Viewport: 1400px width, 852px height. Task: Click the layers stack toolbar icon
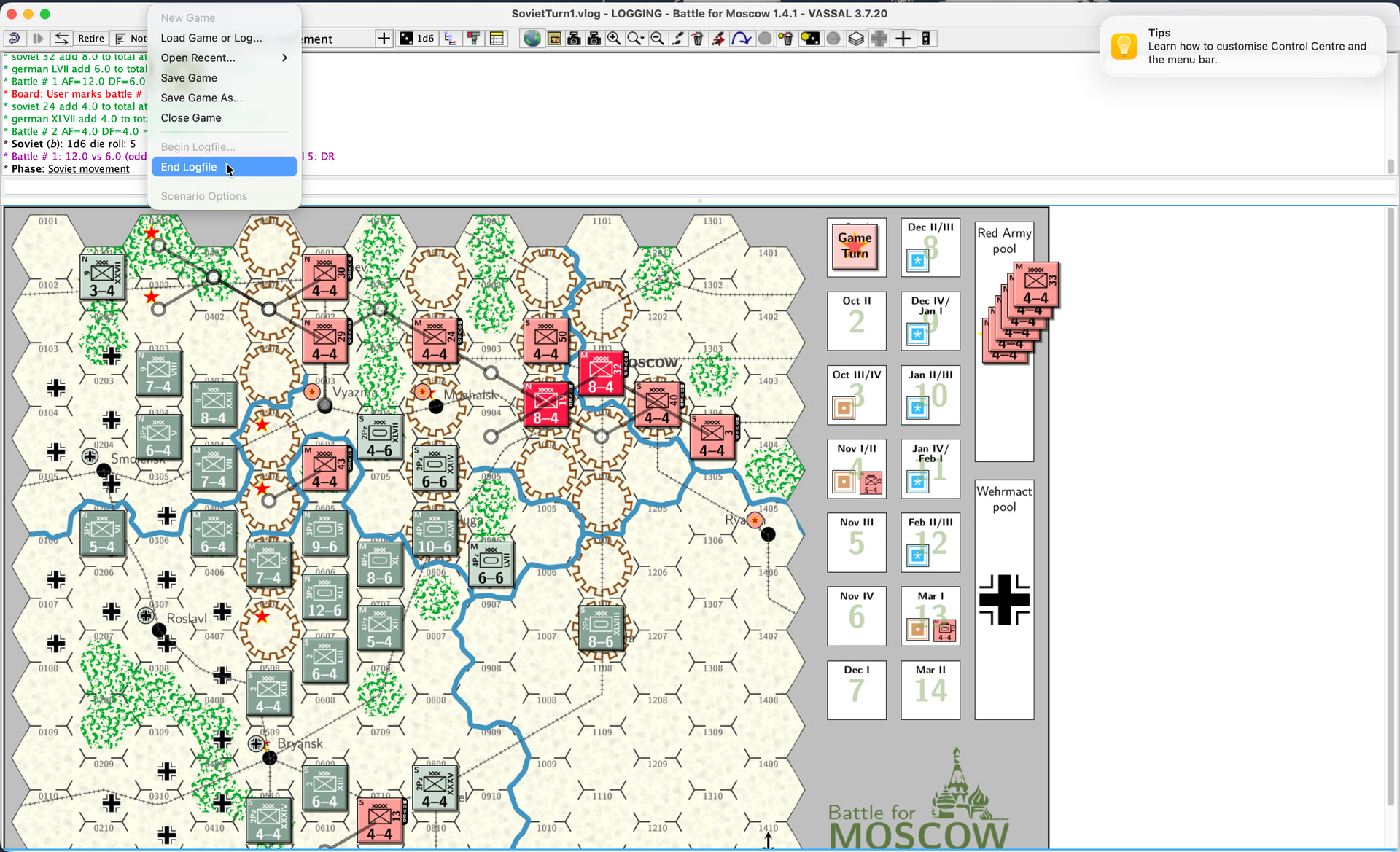point(856,39)
